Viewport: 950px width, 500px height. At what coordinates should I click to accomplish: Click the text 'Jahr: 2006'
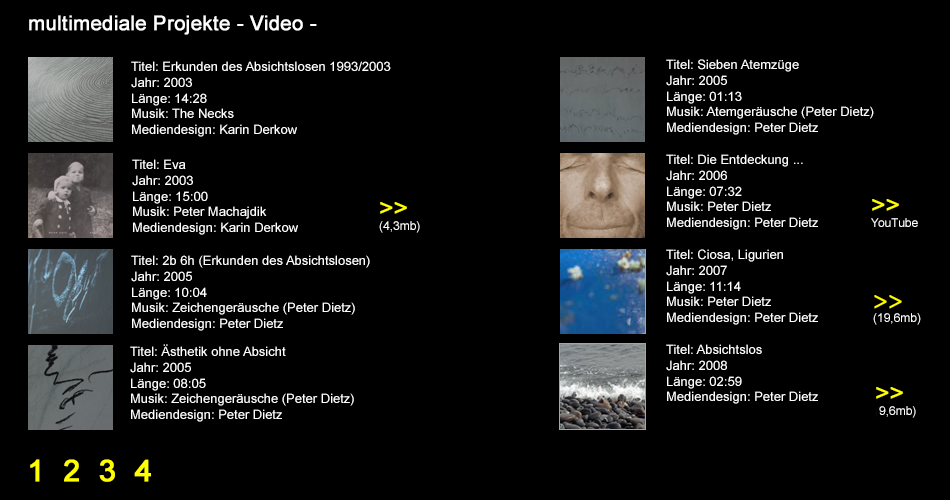click(697, 176)
